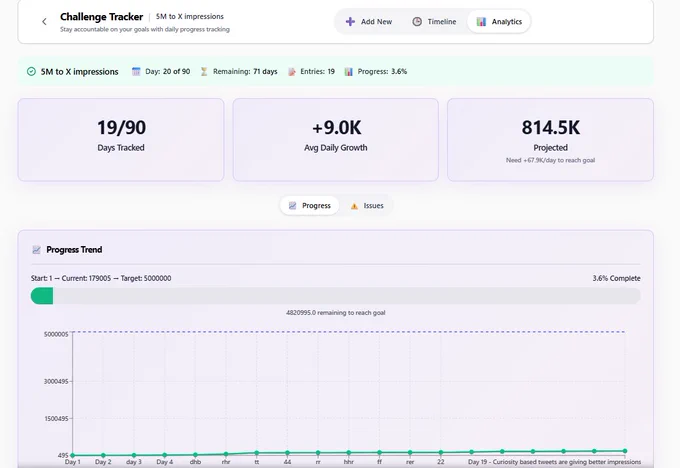Screen dimensions: 680x468
Task: Click the purple dashed target line on chart
Action: [349, 332]
